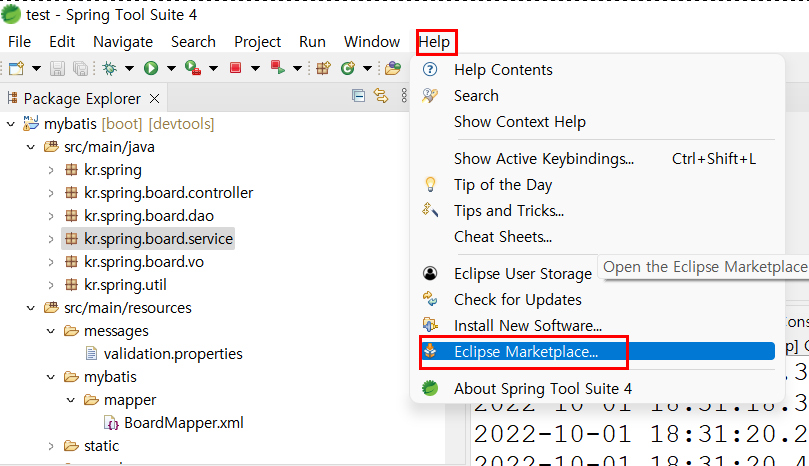Click the New Java Class icon
809x466 pixels.
click(348, 68)
